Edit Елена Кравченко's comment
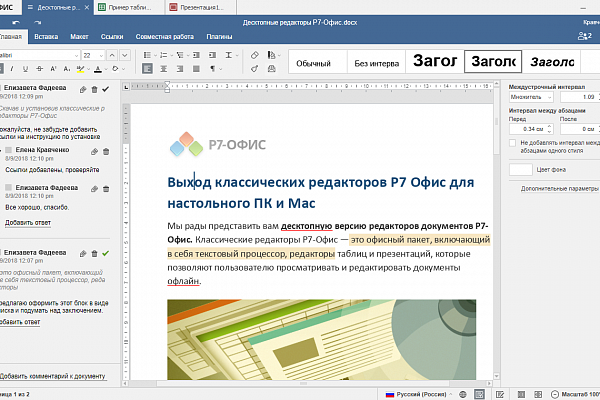Screen dimensions: 600x400 [95, 152]
